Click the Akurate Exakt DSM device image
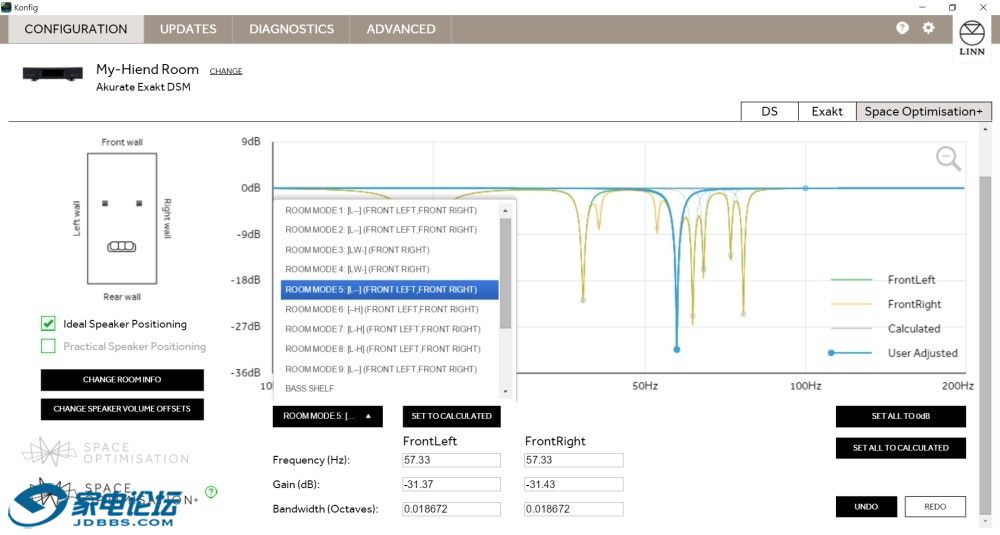Image resolution: width=1000 pixels, height=535 pixels. (x=54, y=75)
